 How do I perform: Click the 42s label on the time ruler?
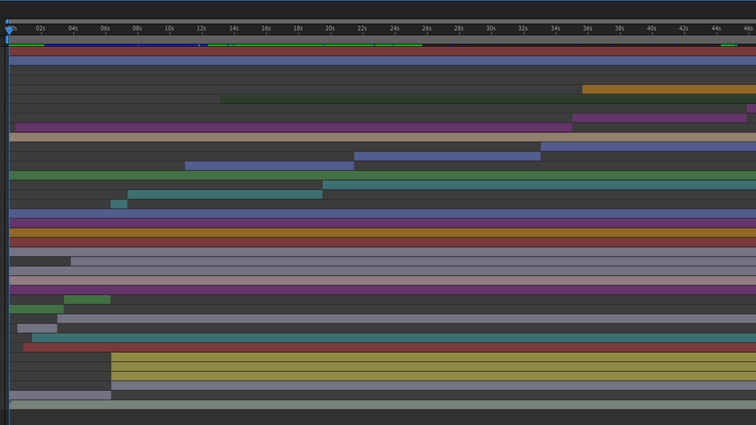pyautogui.click(x=684, y=28)
